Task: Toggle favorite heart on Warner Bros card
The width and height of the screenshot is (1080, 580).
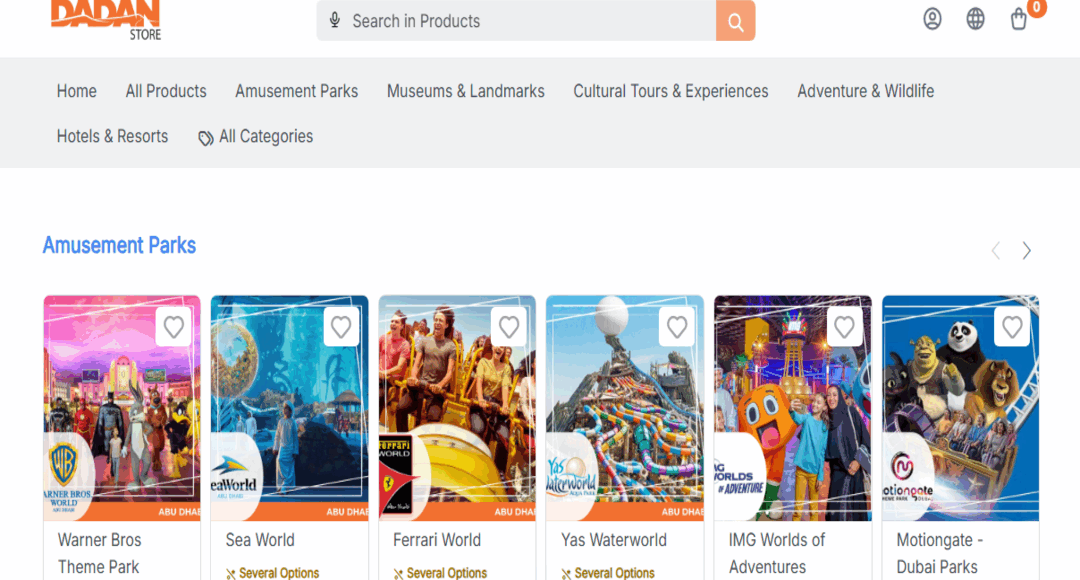Action: pos(174,327)
